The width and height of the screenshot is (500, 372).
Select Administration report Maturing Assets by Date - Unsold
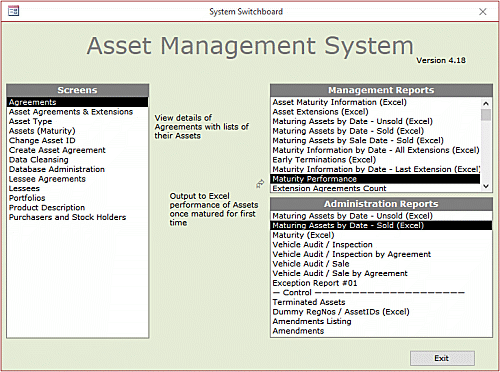(x=381, y=216)
